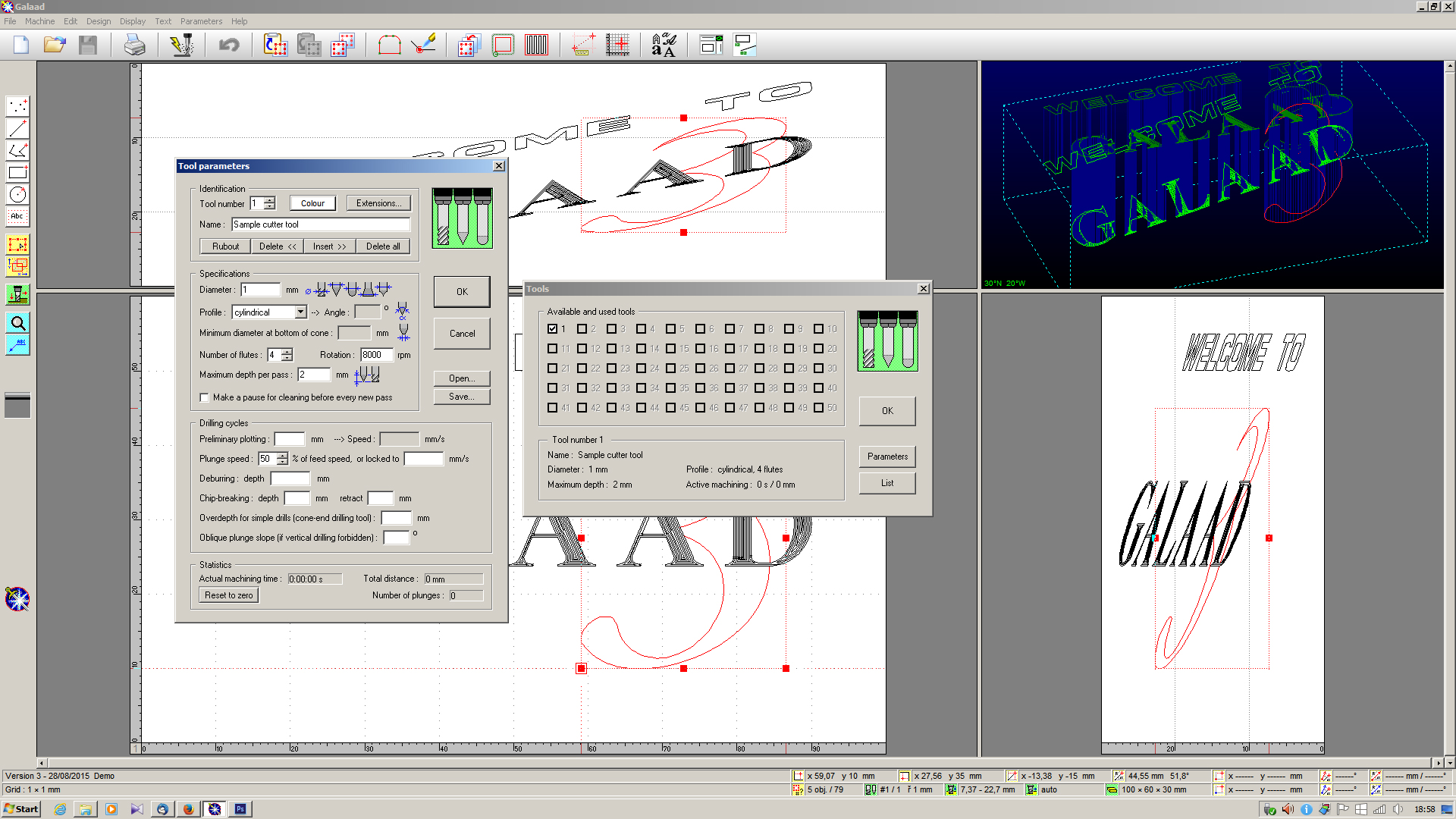Image resolution: width=1456 pixels, height=819 pixels.
Task: Open the Profile cylindrical dropdown
Action: [300, 312]
